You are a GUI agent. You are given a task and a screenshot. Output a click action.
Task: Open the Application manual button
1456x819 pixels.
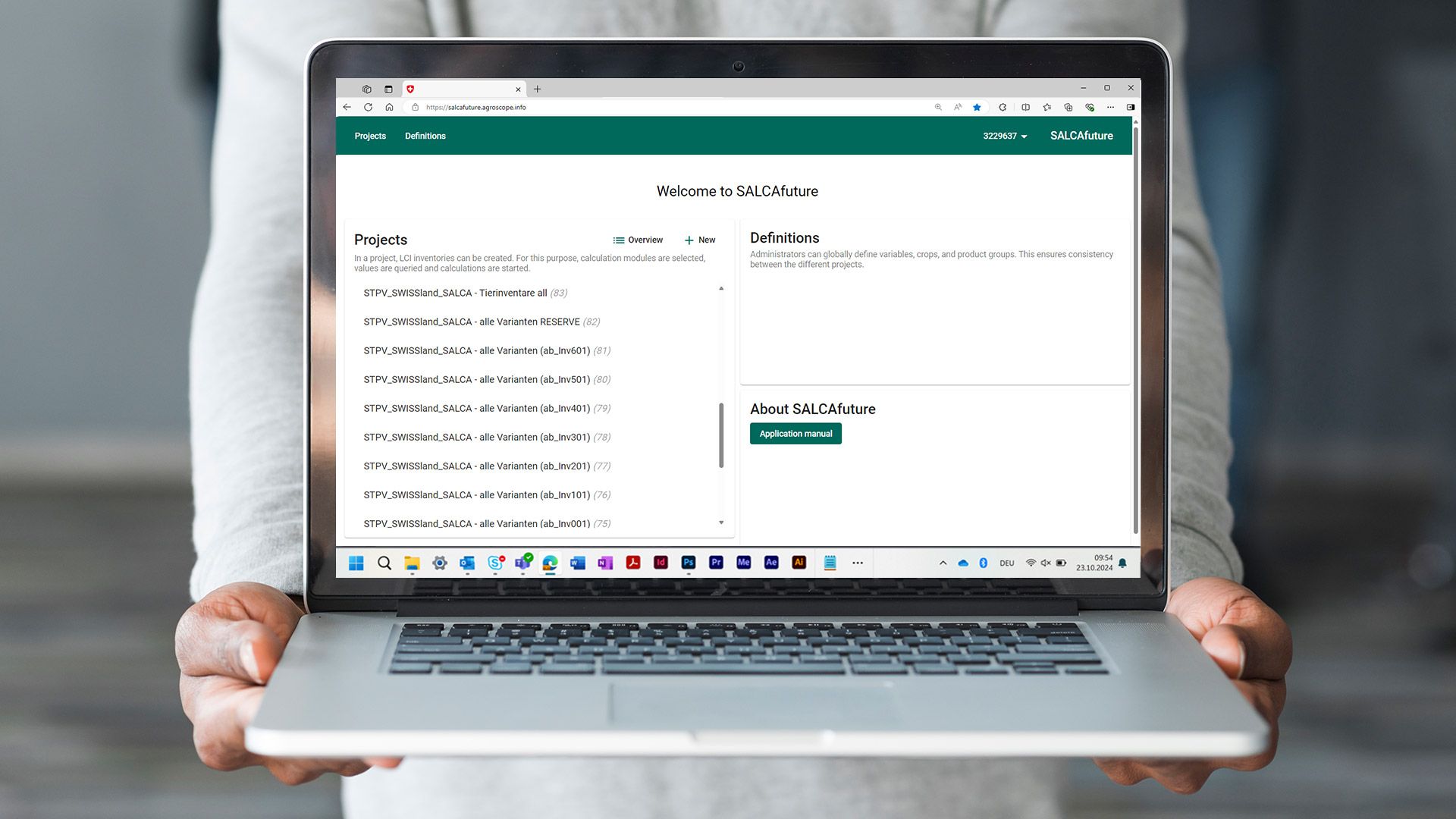pos(796,433)
